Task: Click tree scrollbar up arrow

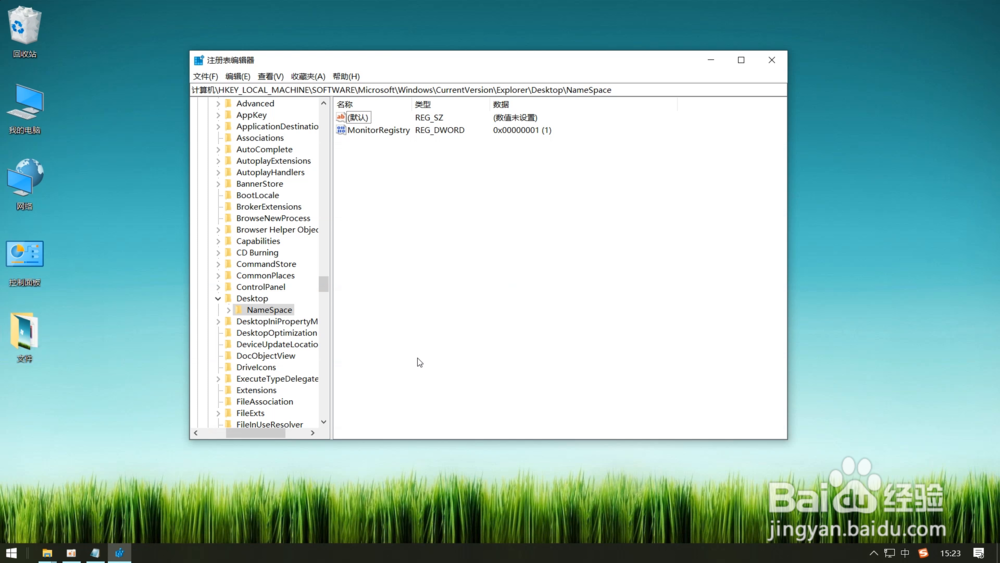Action: click(x=324, y=103)
